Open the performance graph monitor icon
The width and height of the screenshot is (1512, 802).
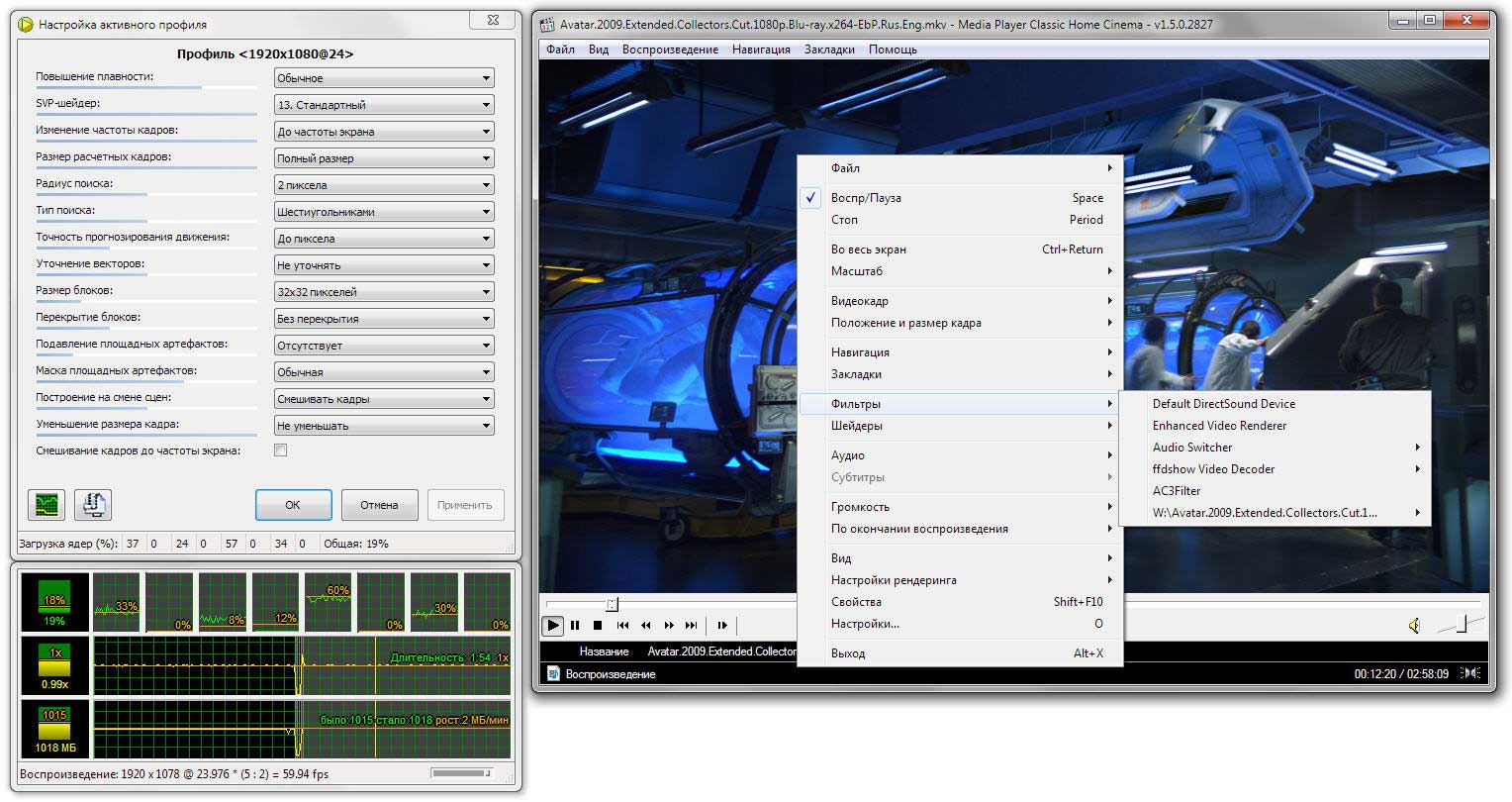pyautogui.click(x=46, y=505)
